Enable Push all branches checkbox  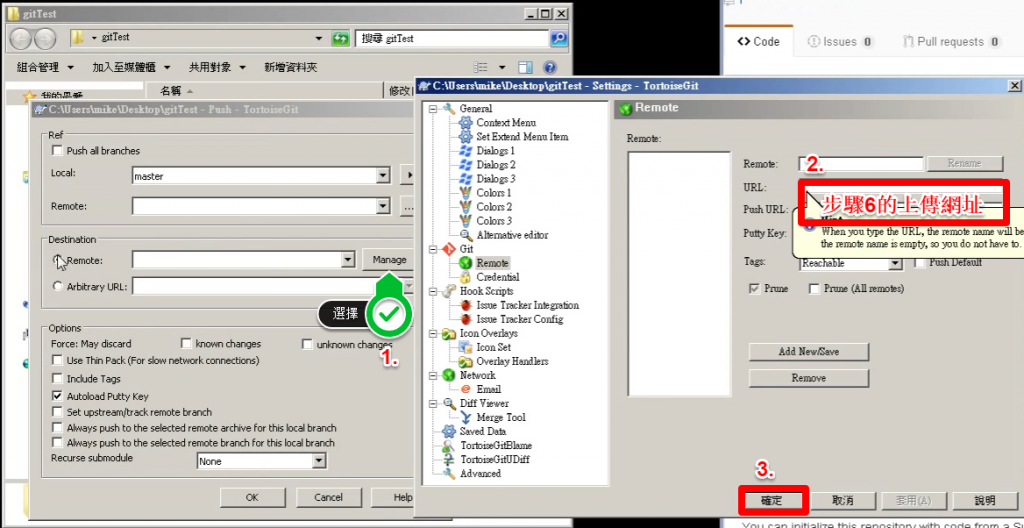point(57,151)
